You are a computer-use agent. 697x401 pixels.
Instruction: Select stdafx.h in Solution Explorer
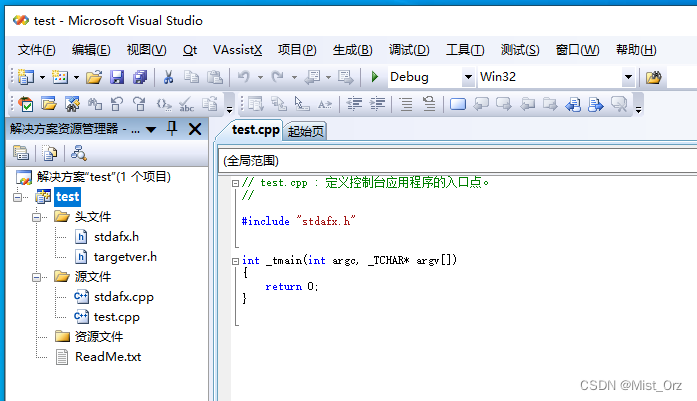116,237
